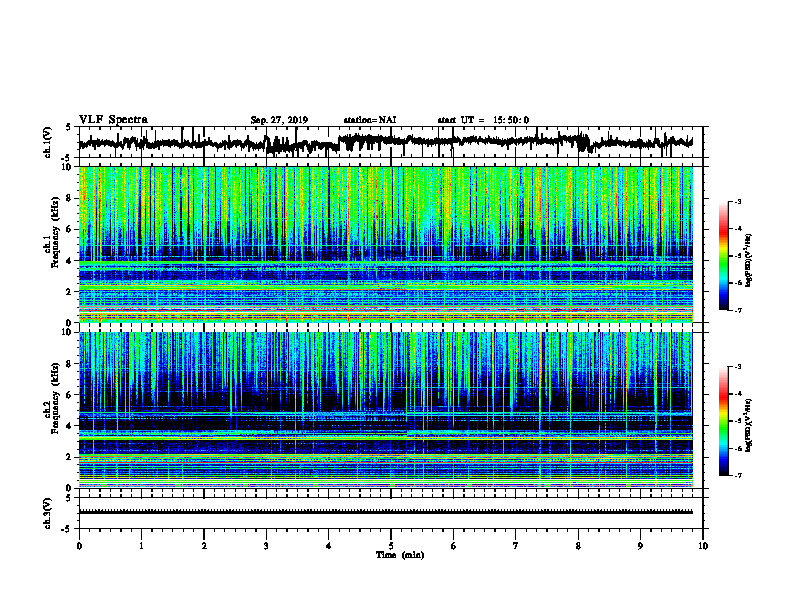The width and height of the screenshot is (792, 612).
Task: Click the "ch.3(V)" waveform axis label
Action: click(48, 513)
